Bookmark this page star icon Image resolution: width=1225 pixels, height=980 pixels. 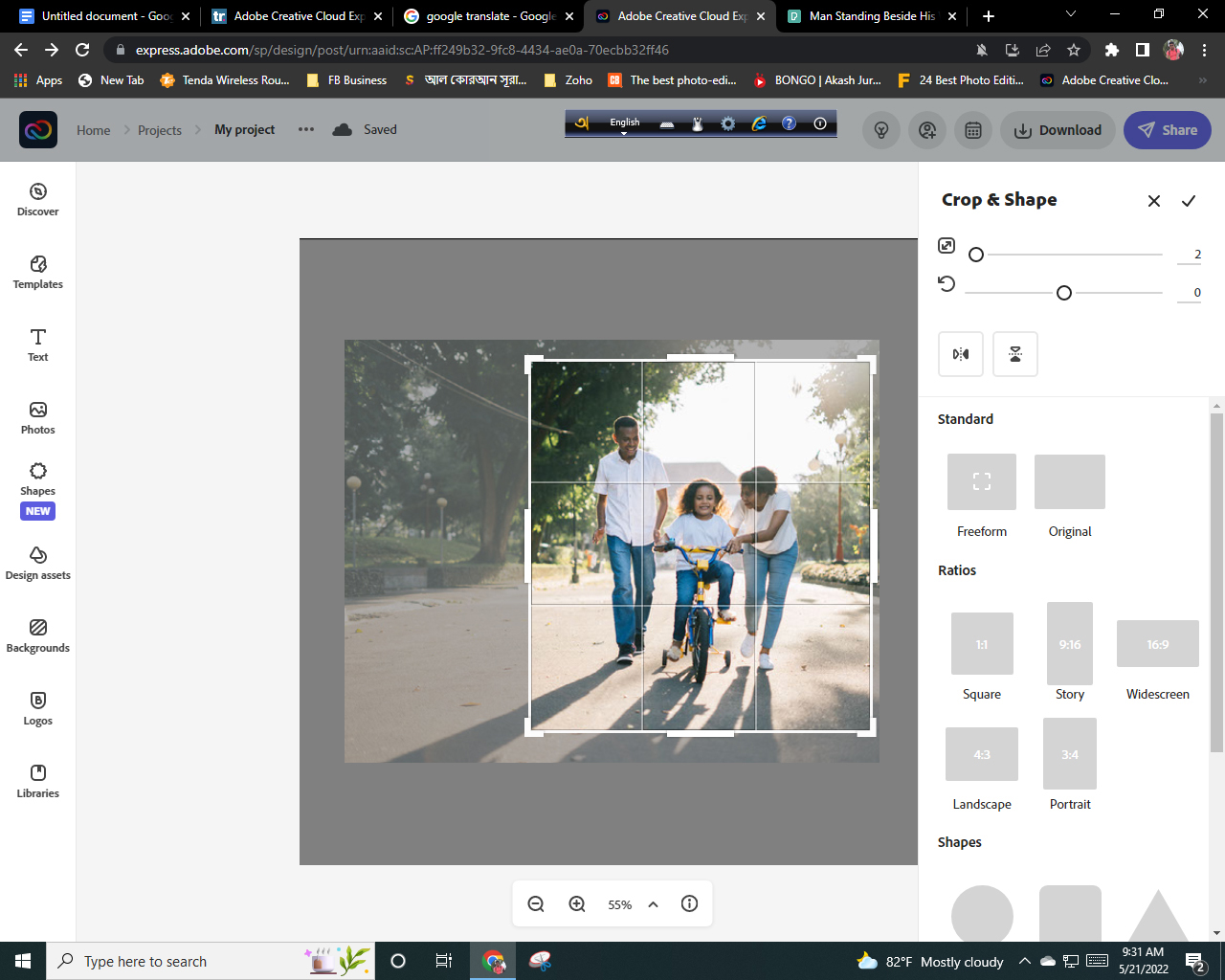1074,50
